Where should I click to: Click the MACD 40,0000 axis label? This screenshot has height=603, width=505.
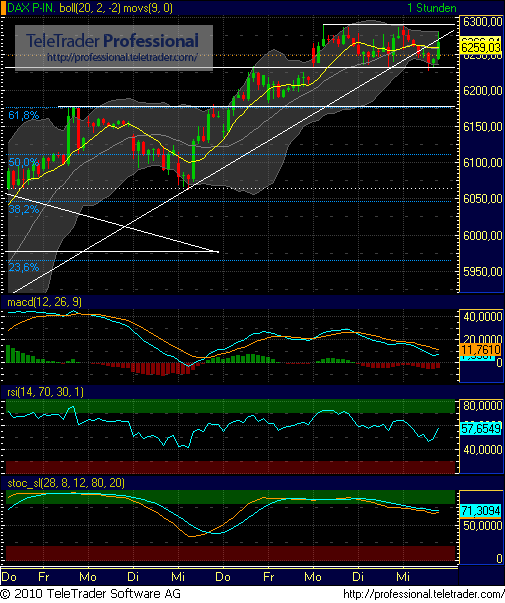[x=482, y=316]
